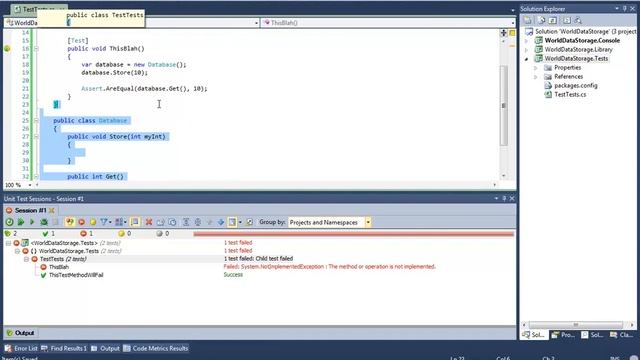The image size is (640, 360).
Task: Expand all test nodes in toolbar
Action: click(186, 222)
